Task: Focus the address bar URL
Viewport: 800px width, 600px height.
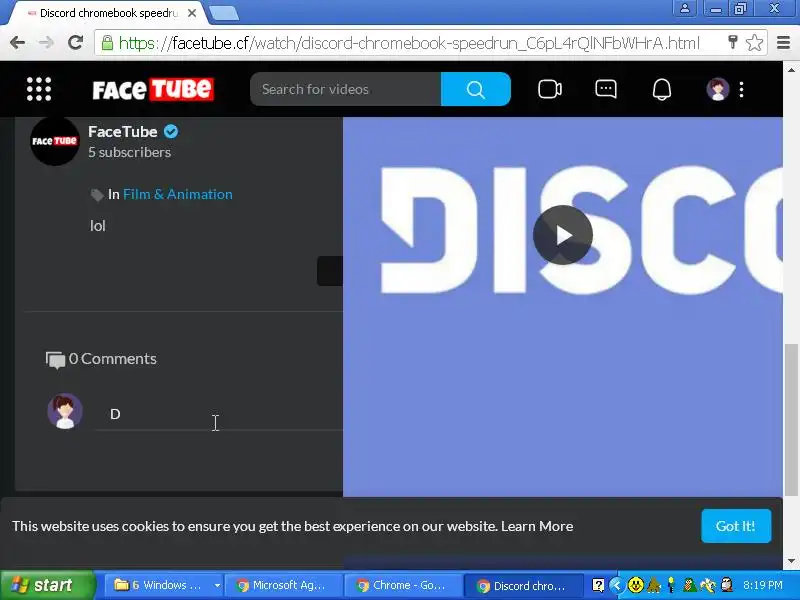Action: [408, 43]
